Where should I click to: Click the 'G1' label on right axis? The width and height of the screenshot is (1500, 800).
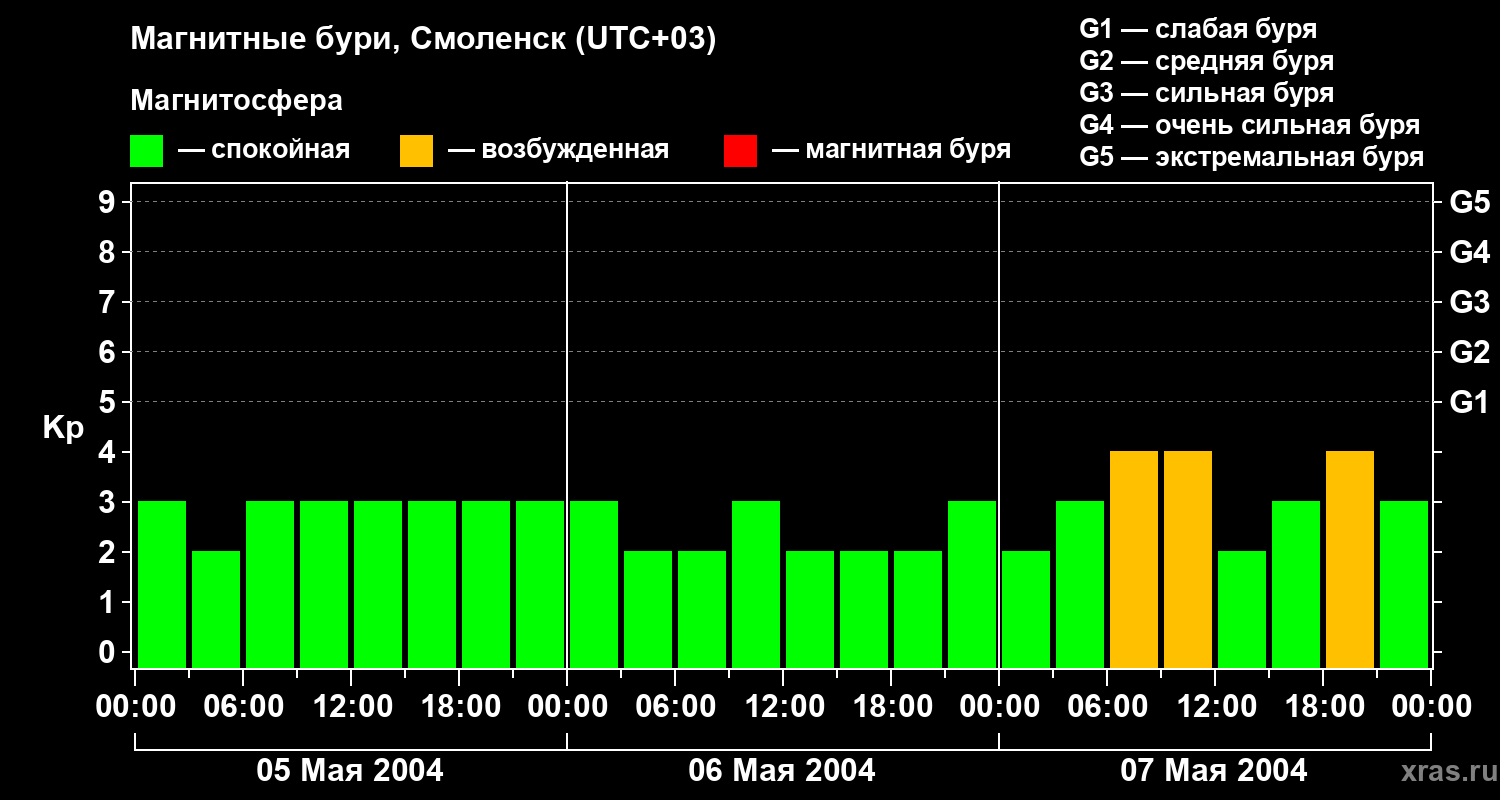coord(1469,402)
